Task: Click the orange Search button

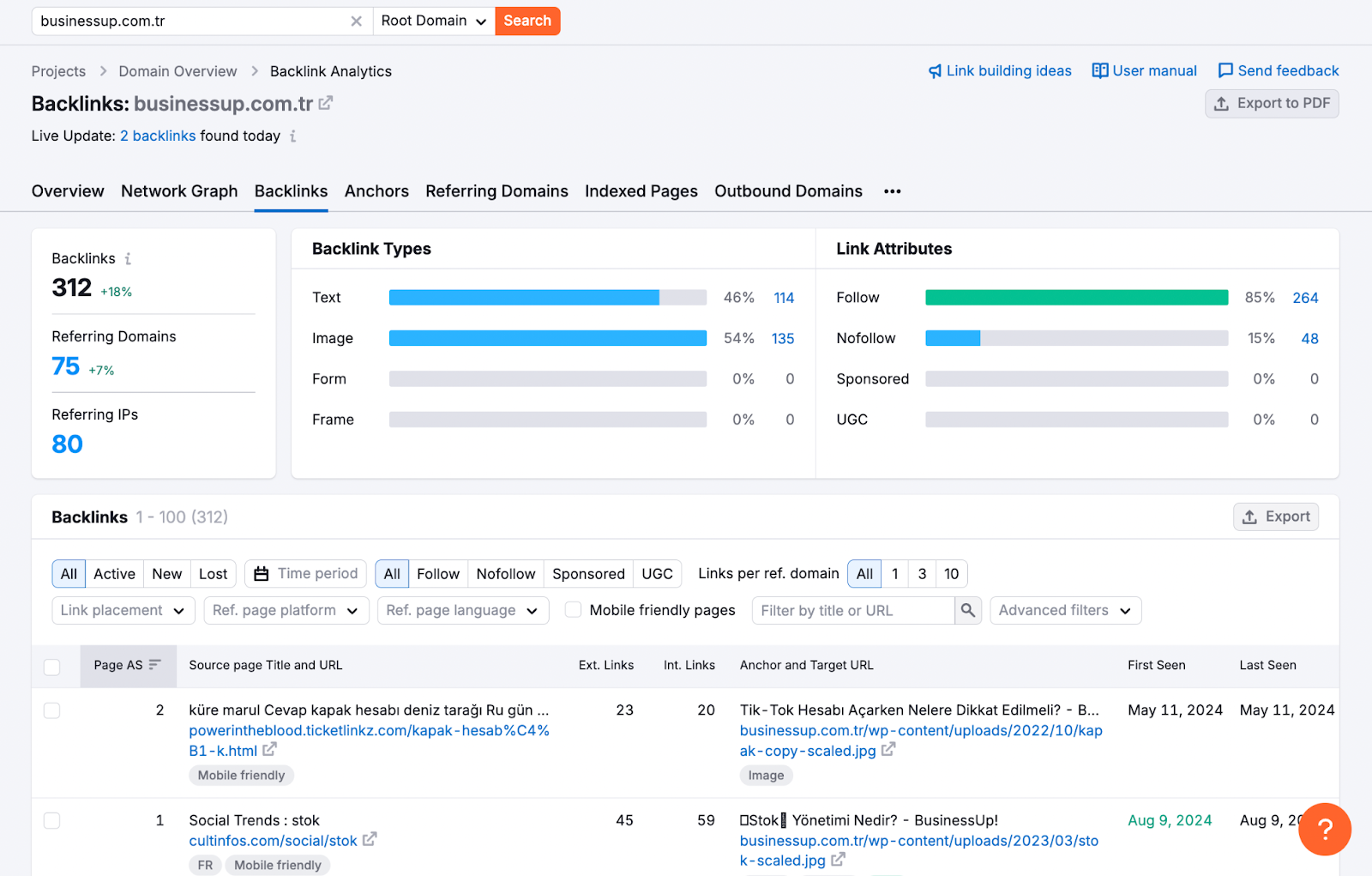Action: click(x=527, y=21)
